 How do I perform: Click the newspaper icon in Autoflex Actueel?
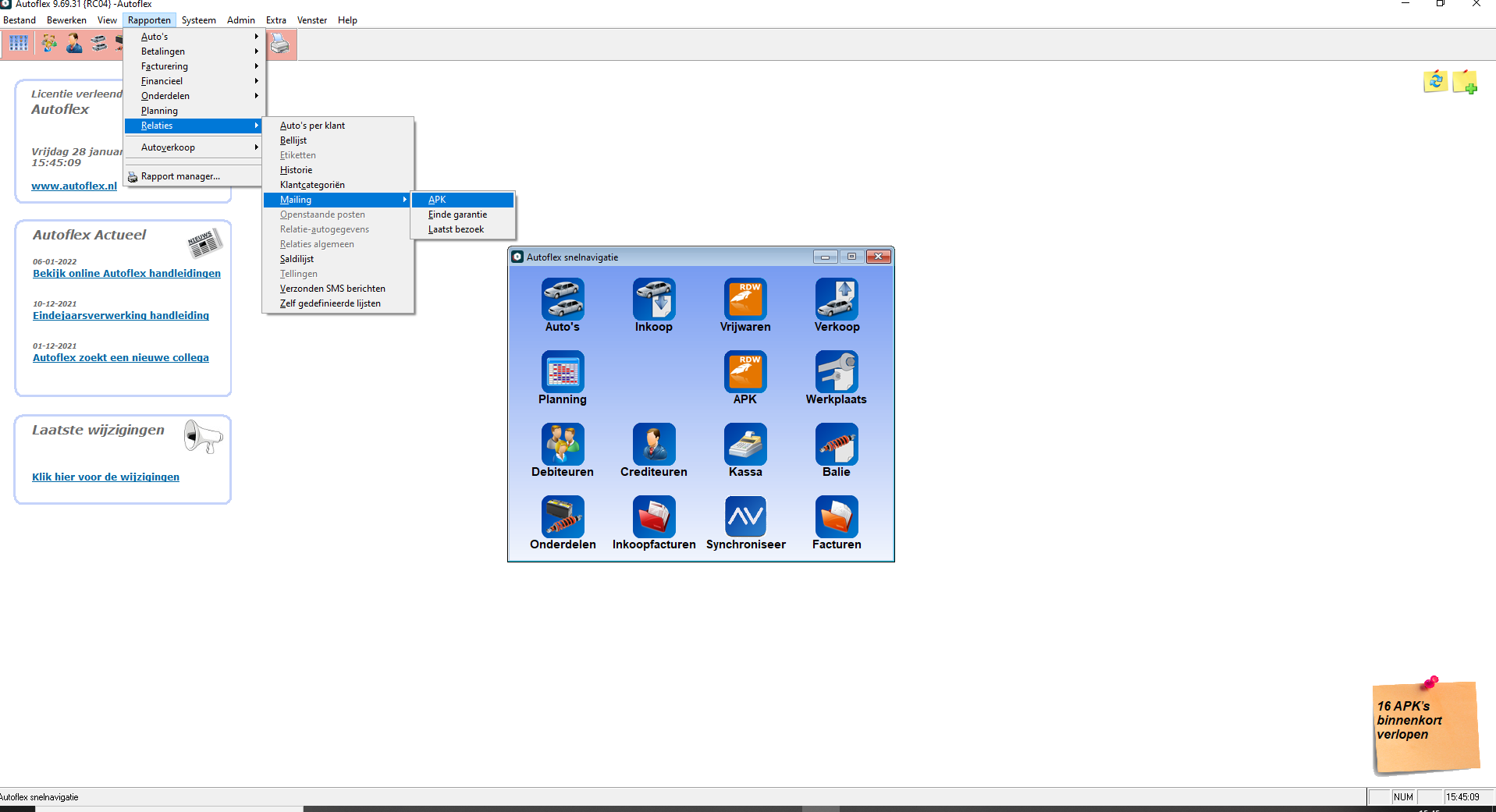[204, 243]
